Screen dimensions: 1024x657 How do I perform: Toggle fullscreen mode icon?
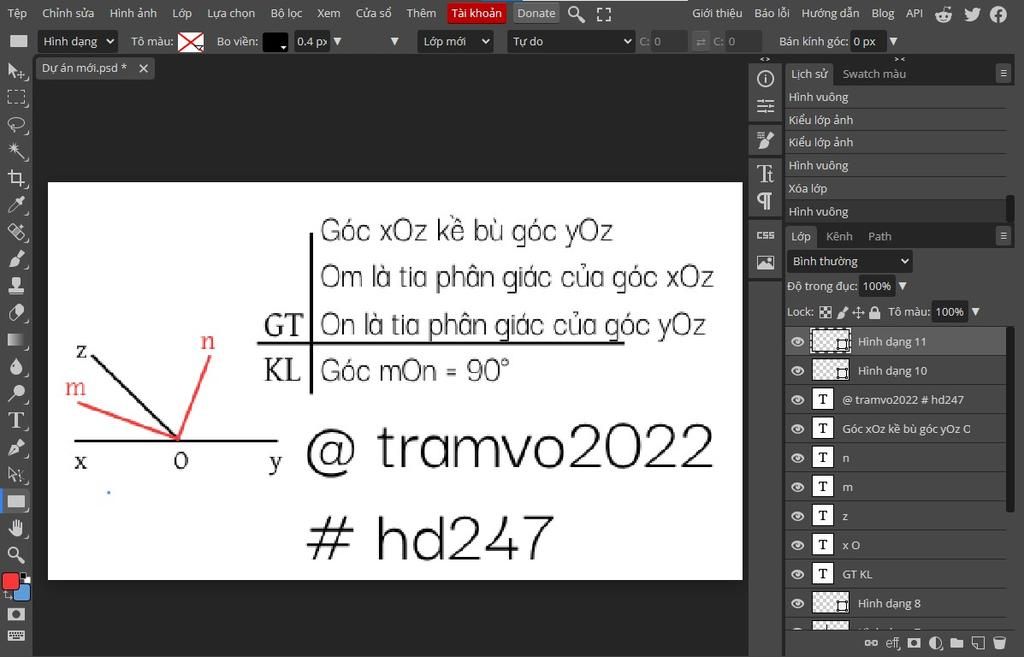pyautogui.click(x=604, y=14)
